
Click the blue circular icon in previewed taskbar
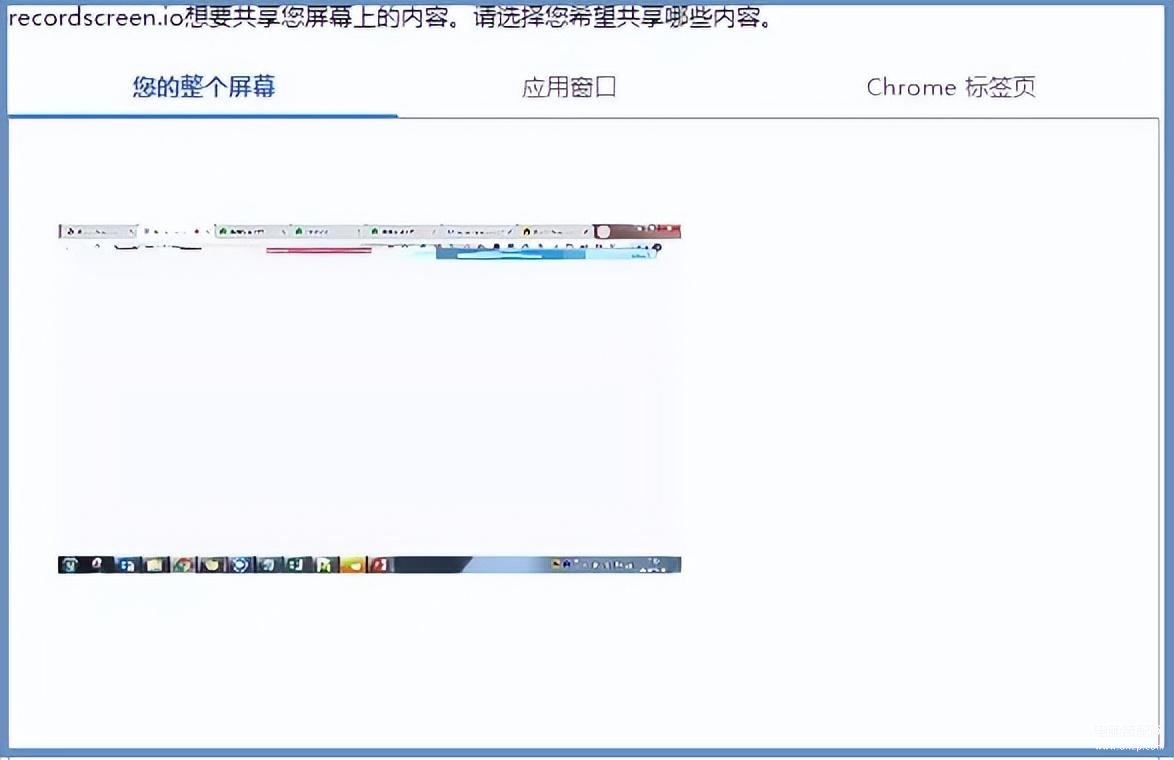pyautogui.click(x=240, y=565)
